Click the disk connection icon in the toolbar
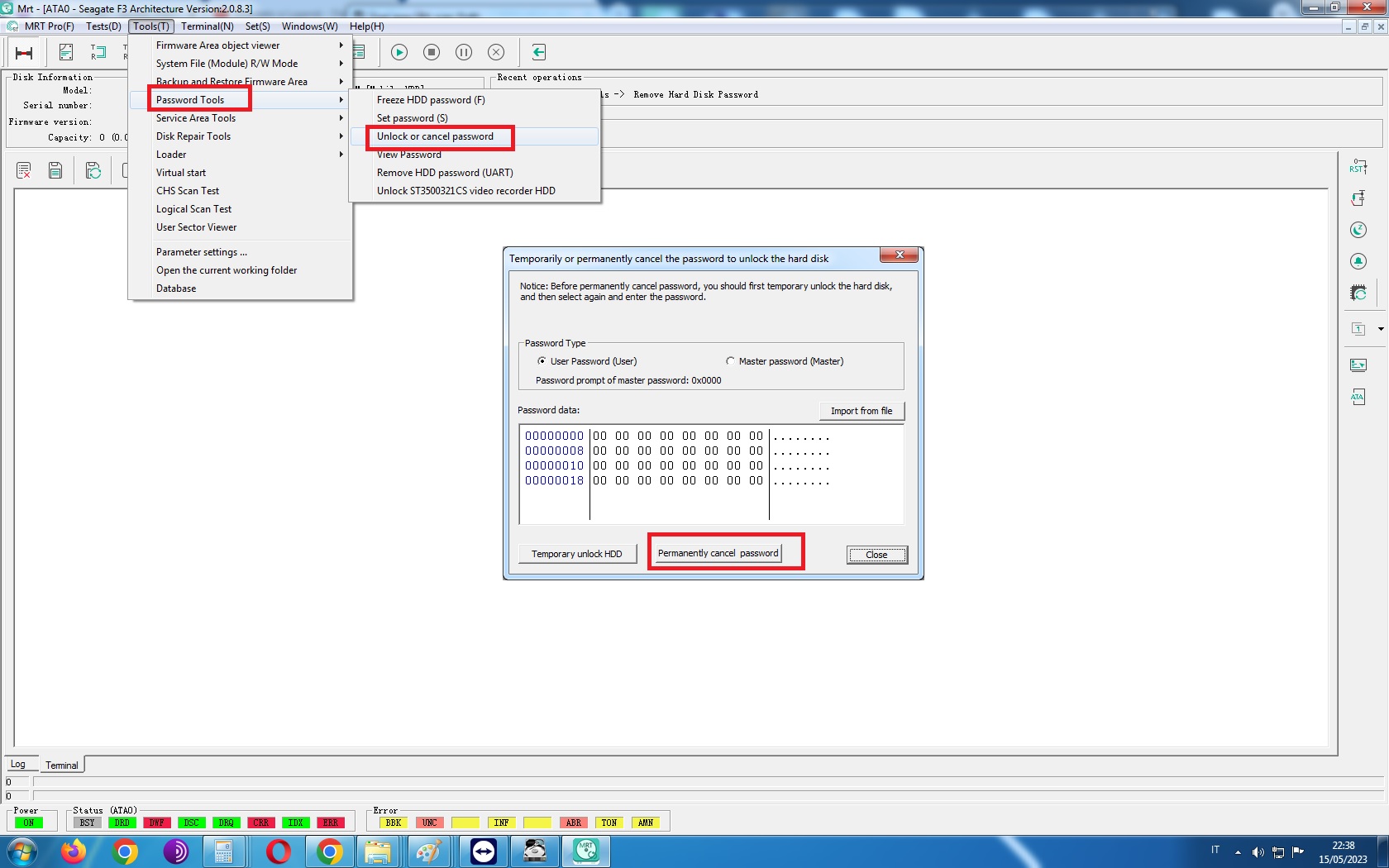This screenshot has width=1389, height=868. [x=24, y=53]
